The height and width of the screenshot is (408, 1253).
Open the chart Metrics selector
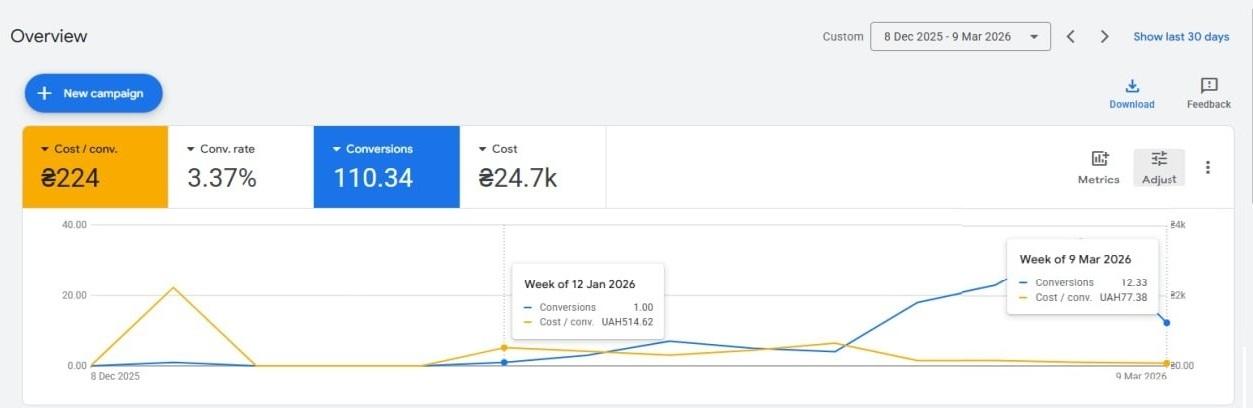(1098, 167)
